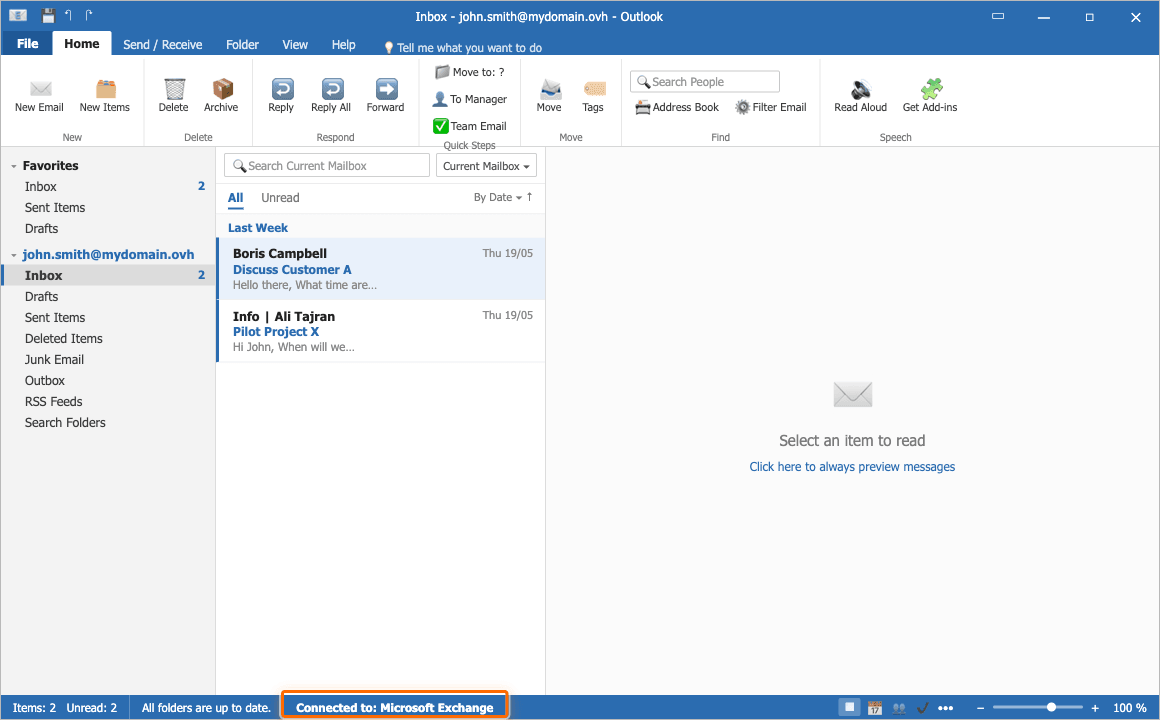Click 'Click here to always preview messages'
Screen dimensions: 1160x720
(852, 467)
